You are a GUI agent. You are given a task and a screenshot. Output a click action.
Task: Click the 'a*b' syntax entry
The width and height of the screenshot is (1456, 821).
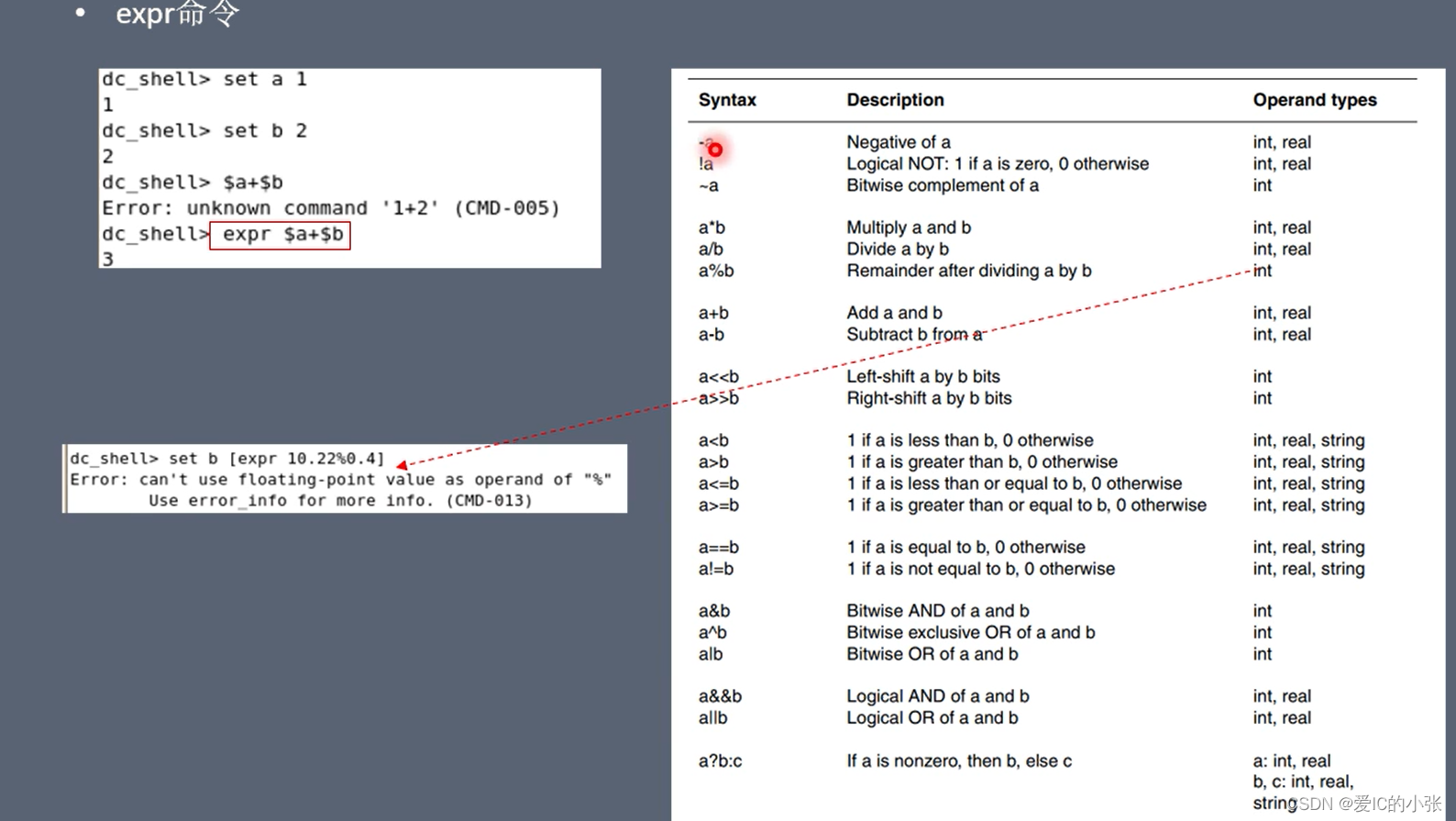click(x=711, y=227)
